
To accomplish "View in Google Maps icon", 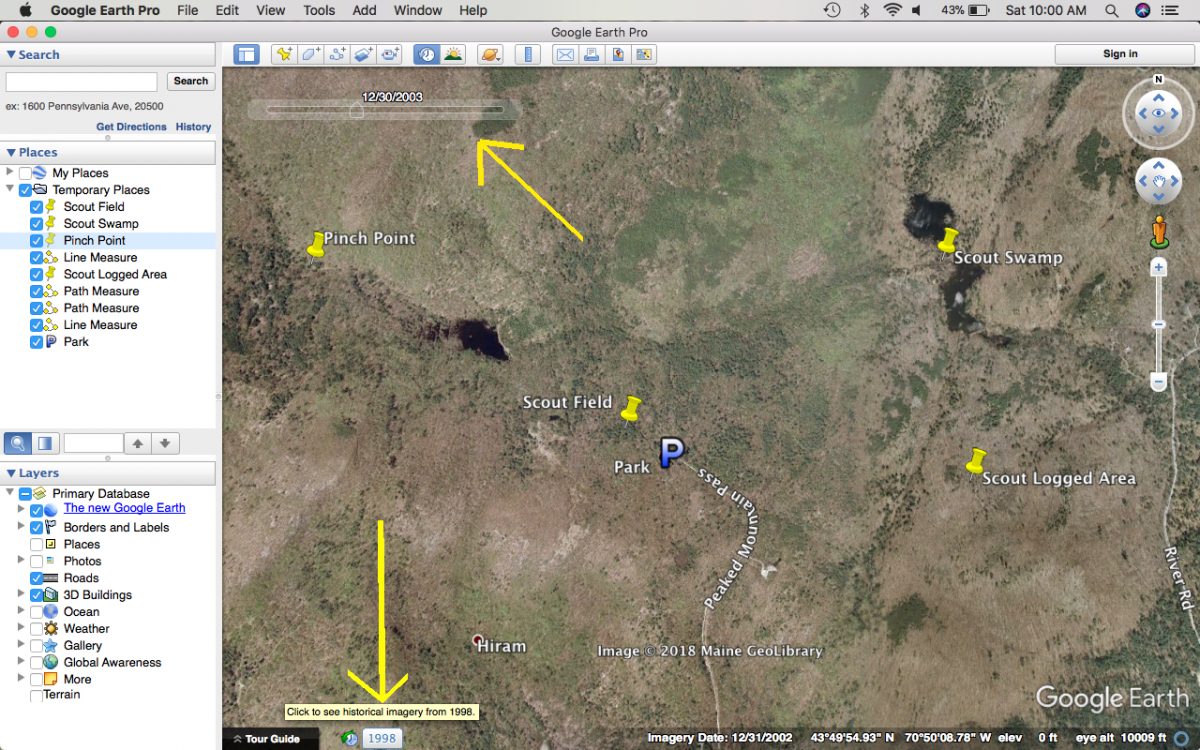I will (x=643, y=54).
